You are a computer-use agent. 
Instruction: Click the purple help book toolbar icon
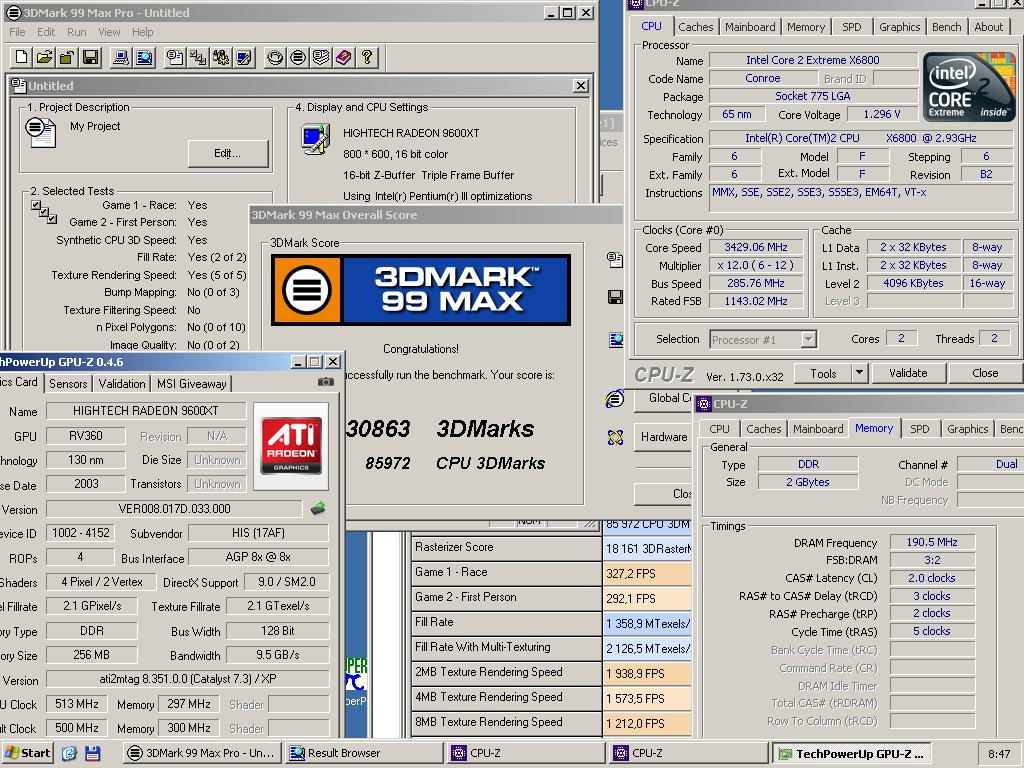click(x=344, y=57)
